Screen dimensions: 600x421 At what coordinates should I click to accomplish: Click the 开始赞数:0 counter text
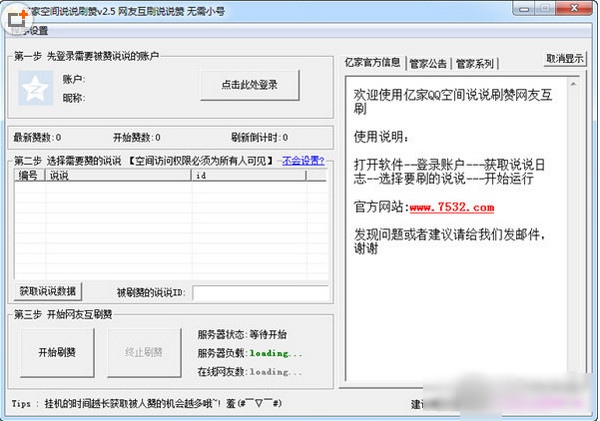(x=137, y=137)
